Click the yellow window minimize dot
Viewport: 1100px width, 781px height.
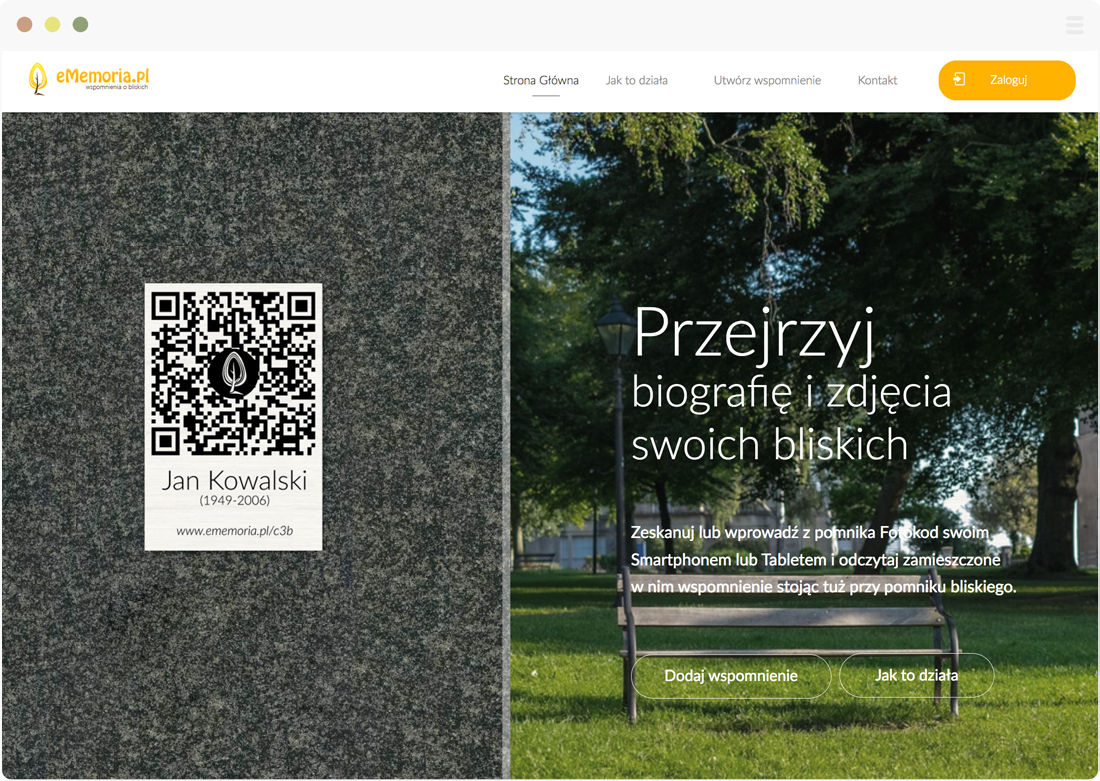click(x=53, y=25)
